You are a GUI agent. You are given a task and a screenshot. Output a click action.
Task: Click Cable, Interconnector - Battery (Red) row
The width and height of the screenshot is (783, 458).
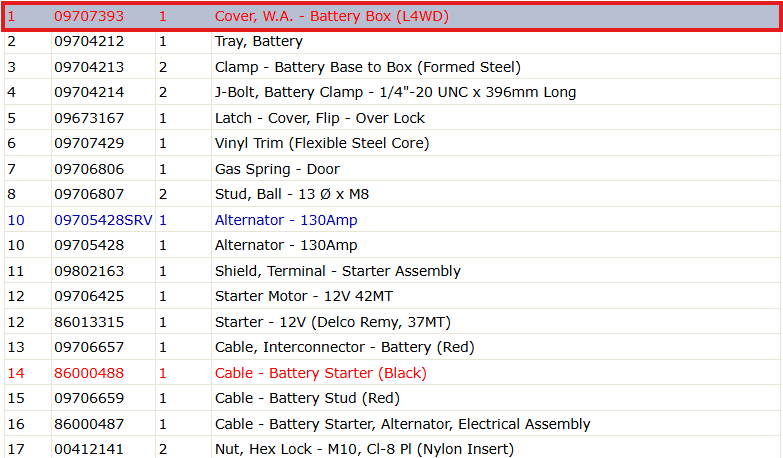click(x=392, y=347)
